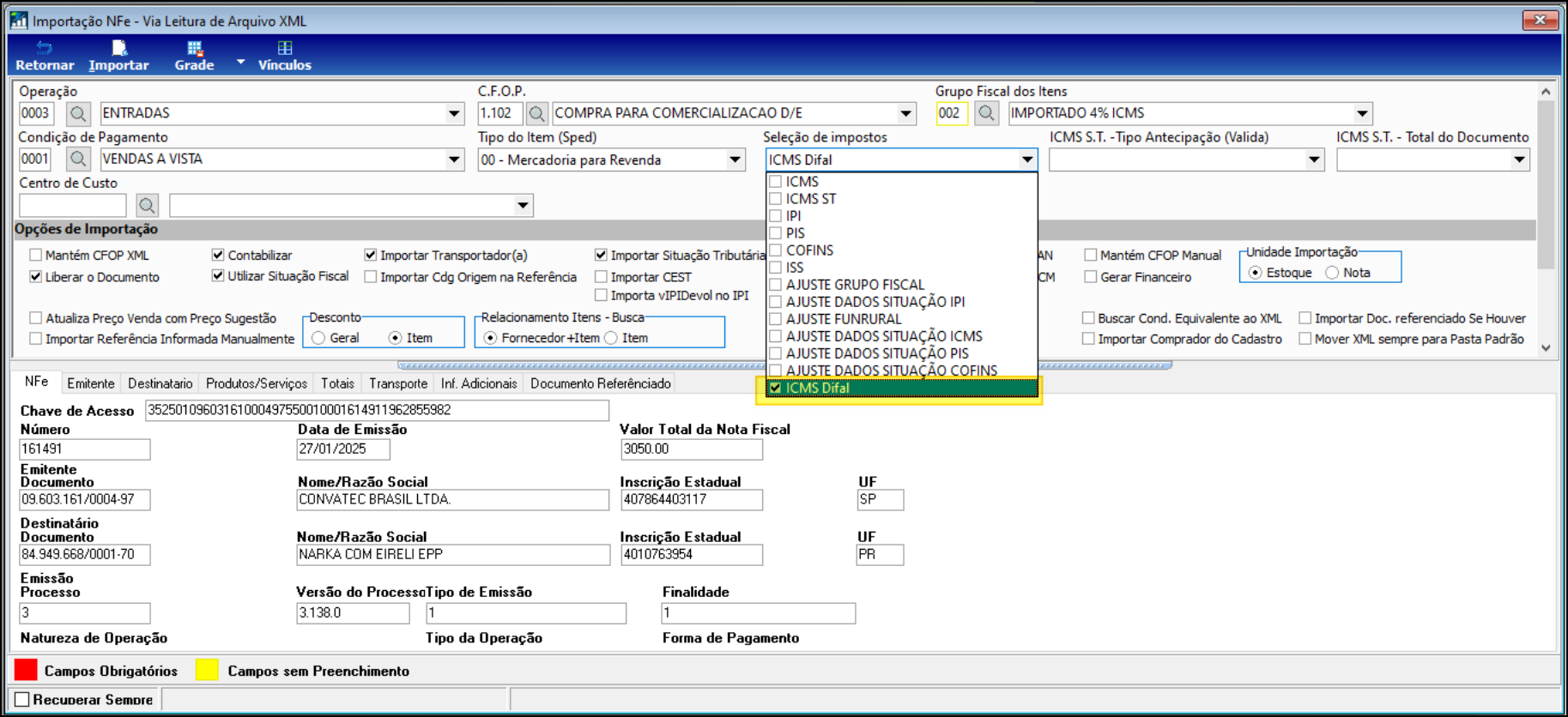Image resolution: width=1568 pixels, height=717 pixels.
Task: Check AJUSTE DADOS SITUAÇÃO IPI option
Action: pyautogui.click(x=775, y=301)
